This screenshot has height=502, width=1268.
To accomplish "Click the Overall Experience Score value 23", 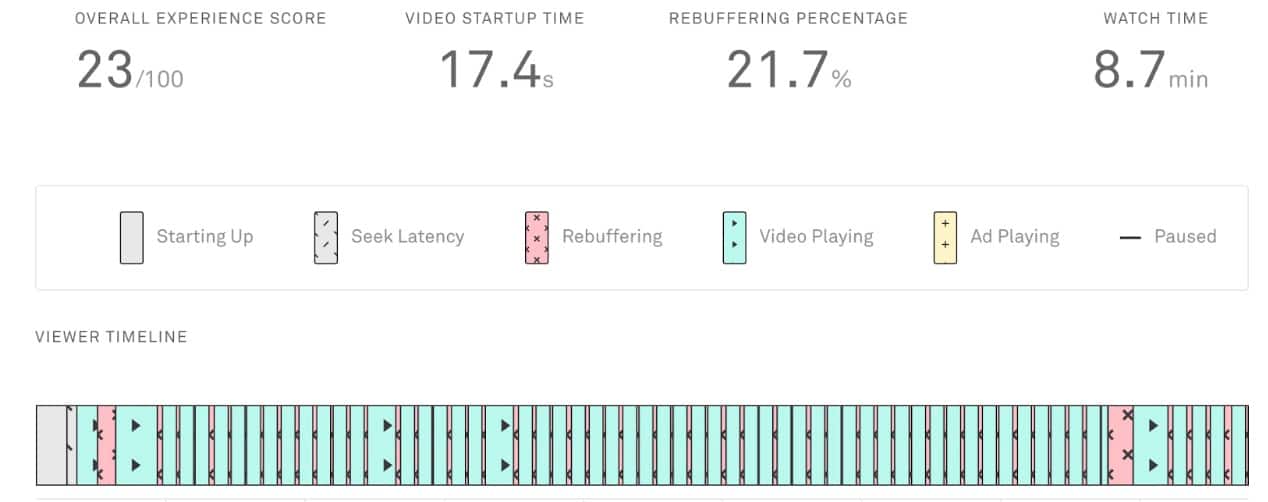I will 105,71.
